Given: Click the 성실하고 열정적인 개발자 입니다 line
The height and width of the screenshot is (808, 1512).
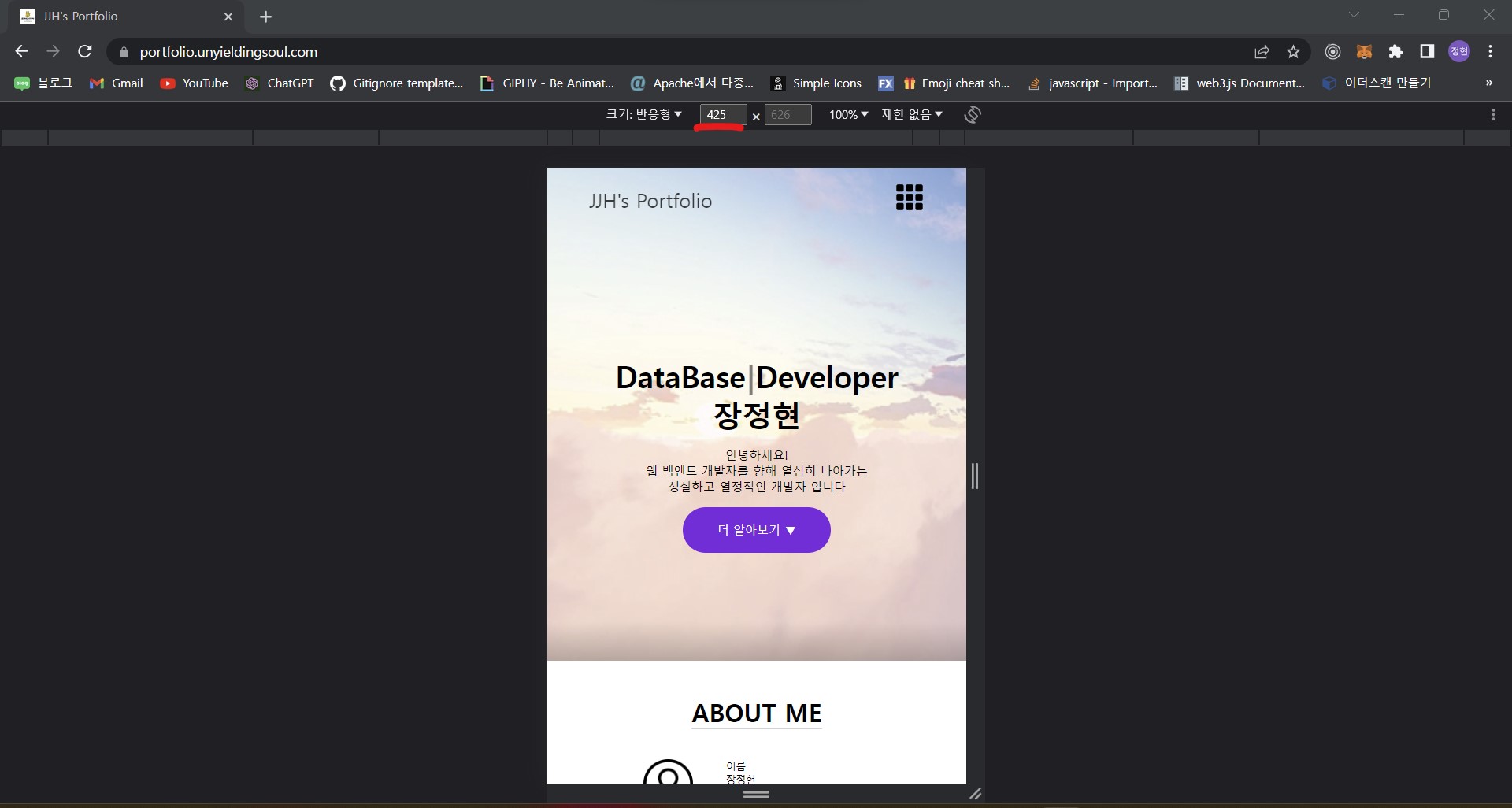Looking at the screenshot, I should (757, 487).
